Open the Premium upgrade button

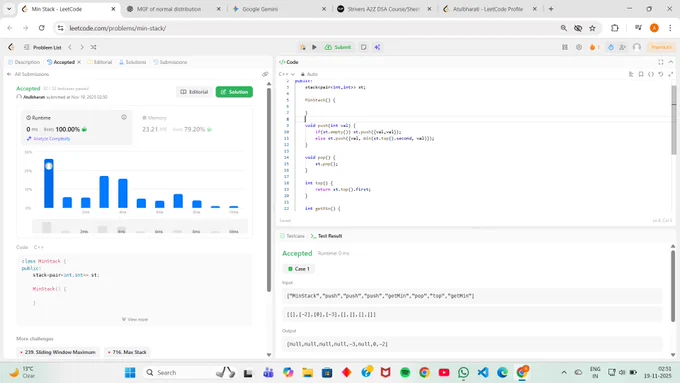pos(661,47)
